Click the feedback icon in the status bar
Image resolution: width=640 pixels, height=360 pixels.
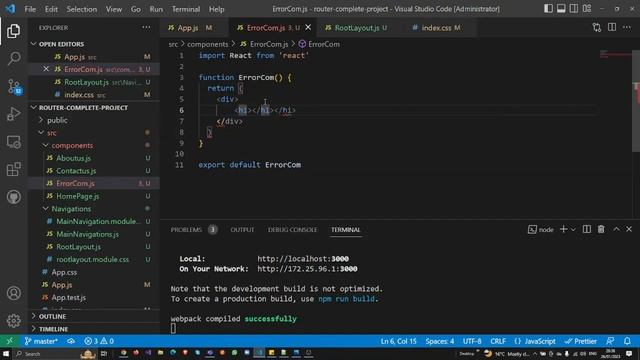click(x=610, y=341)
